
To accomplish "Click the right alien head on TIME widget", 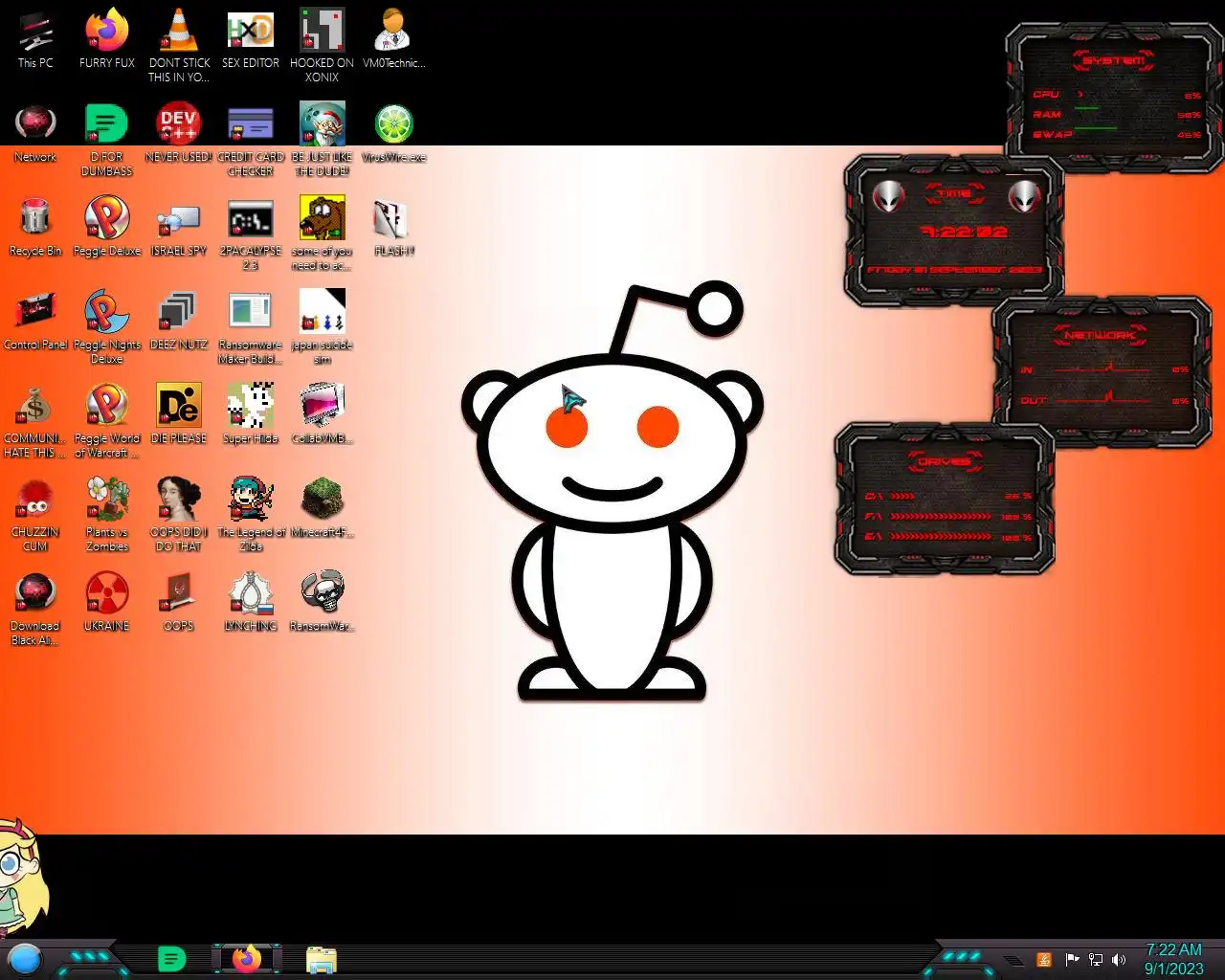I will click(x=1024, y=196).
